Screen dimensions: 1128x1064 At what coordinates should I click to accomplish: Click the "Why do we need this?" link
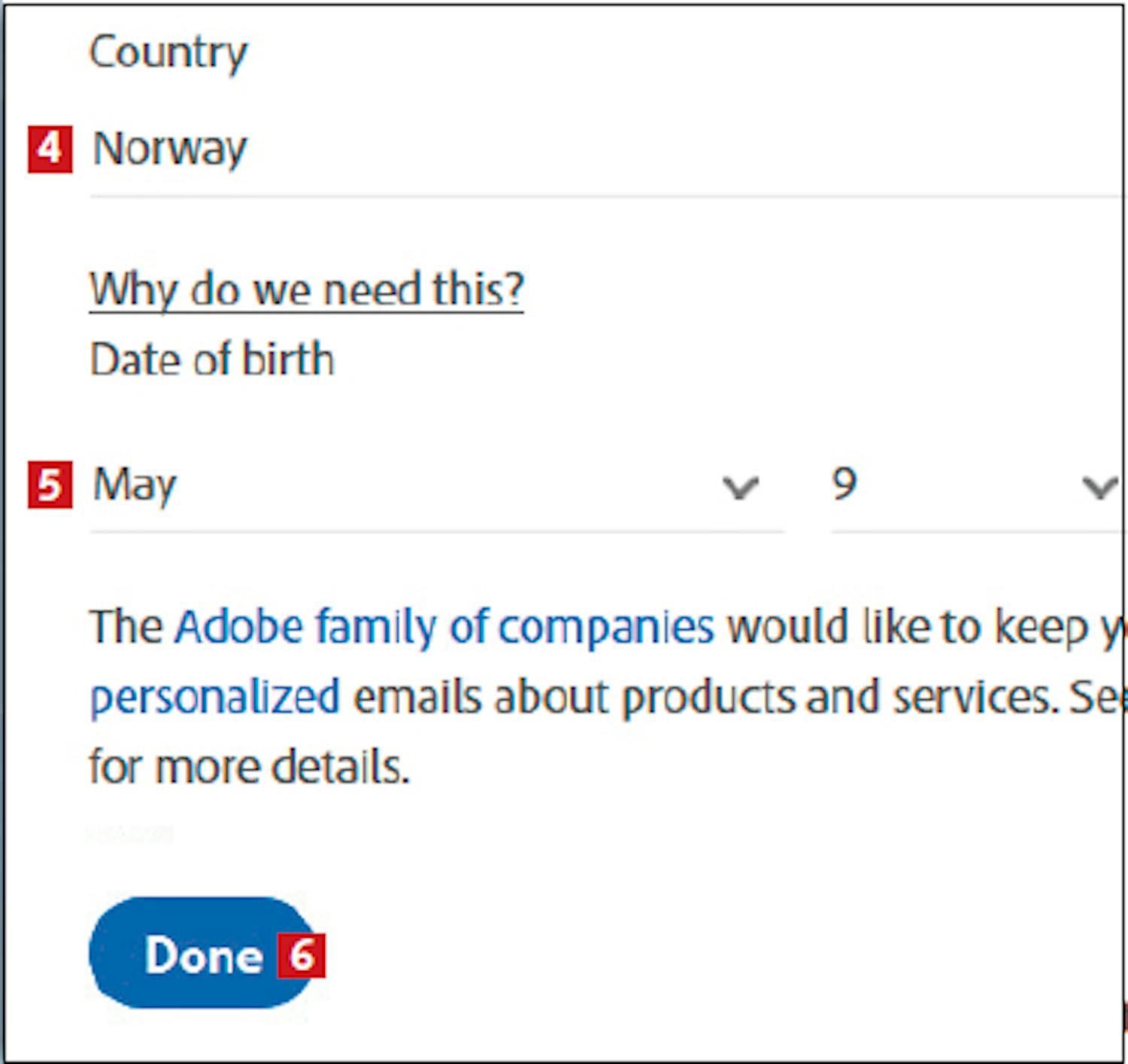point(306,289)
